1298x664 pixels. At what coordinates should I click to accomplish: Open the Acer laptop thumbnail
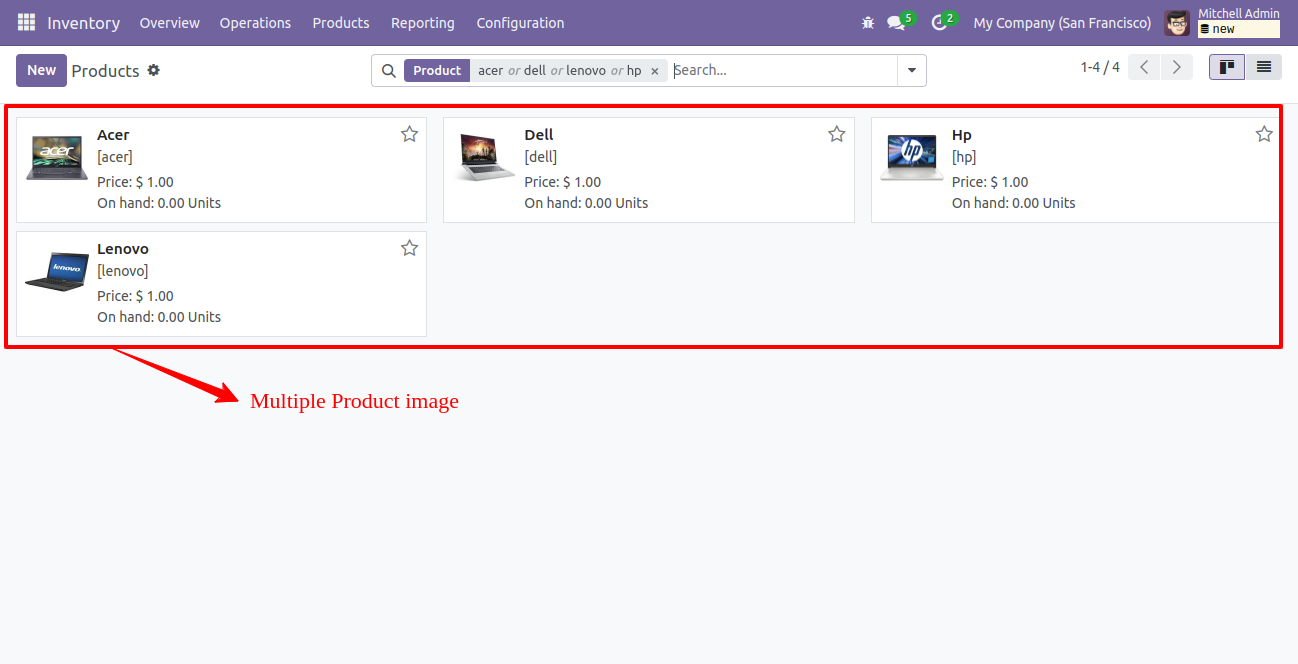pos(57,157)
